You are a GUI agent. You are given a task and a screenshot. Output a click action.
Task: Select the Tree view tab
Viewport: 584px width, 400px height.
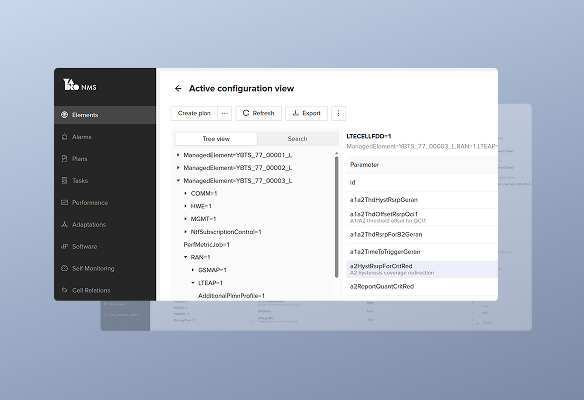[x=216, y=139]
